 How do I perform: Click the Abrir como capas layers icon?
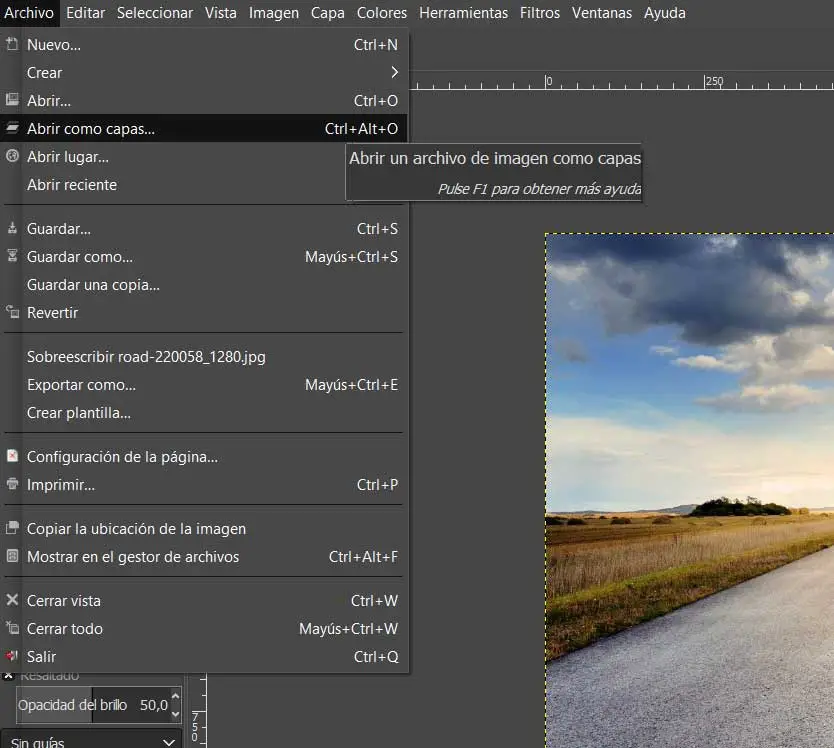click(x=12, y=129)
